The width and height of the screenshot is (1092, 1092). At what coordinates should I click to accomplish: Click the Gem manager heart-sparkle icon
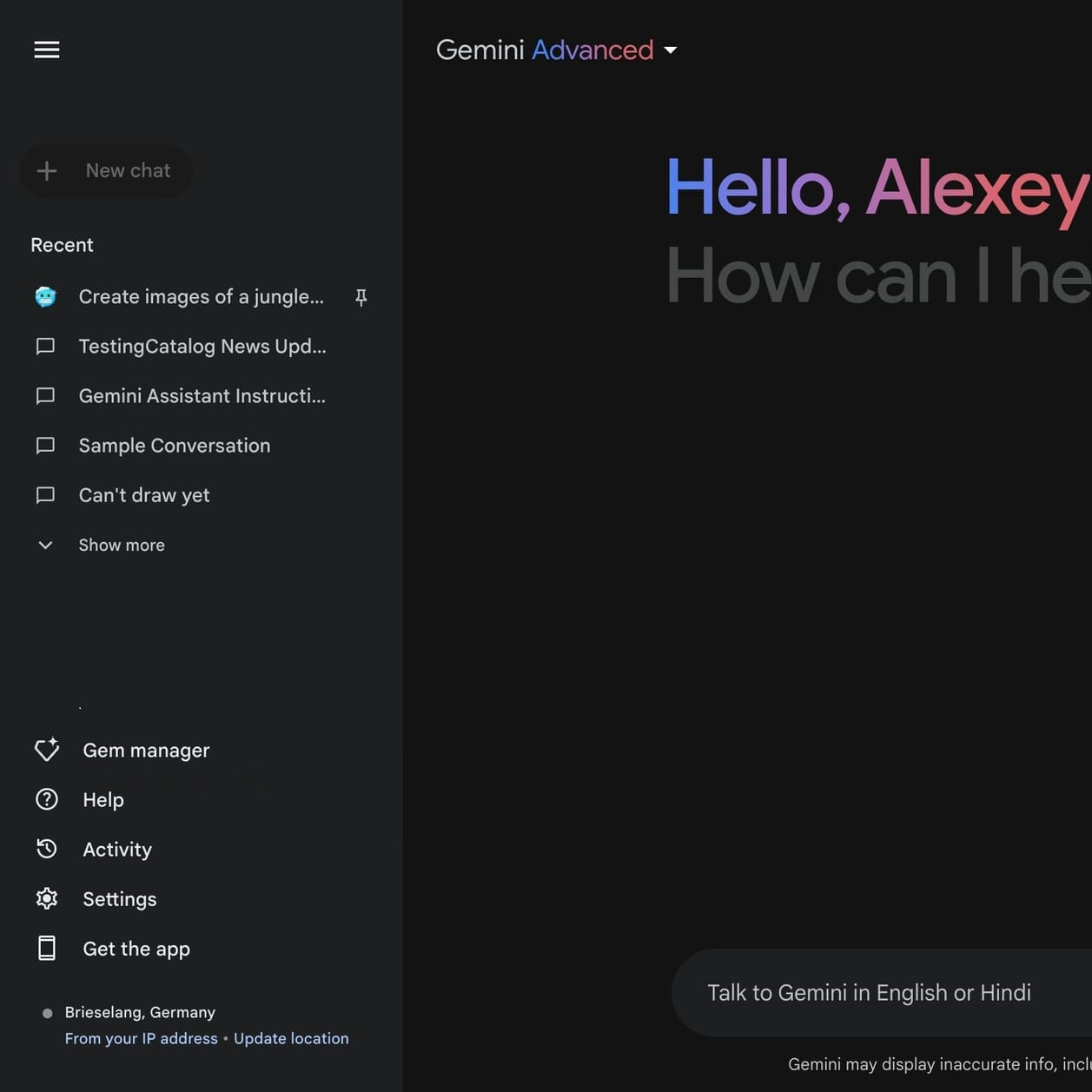[x=47, y=750]
